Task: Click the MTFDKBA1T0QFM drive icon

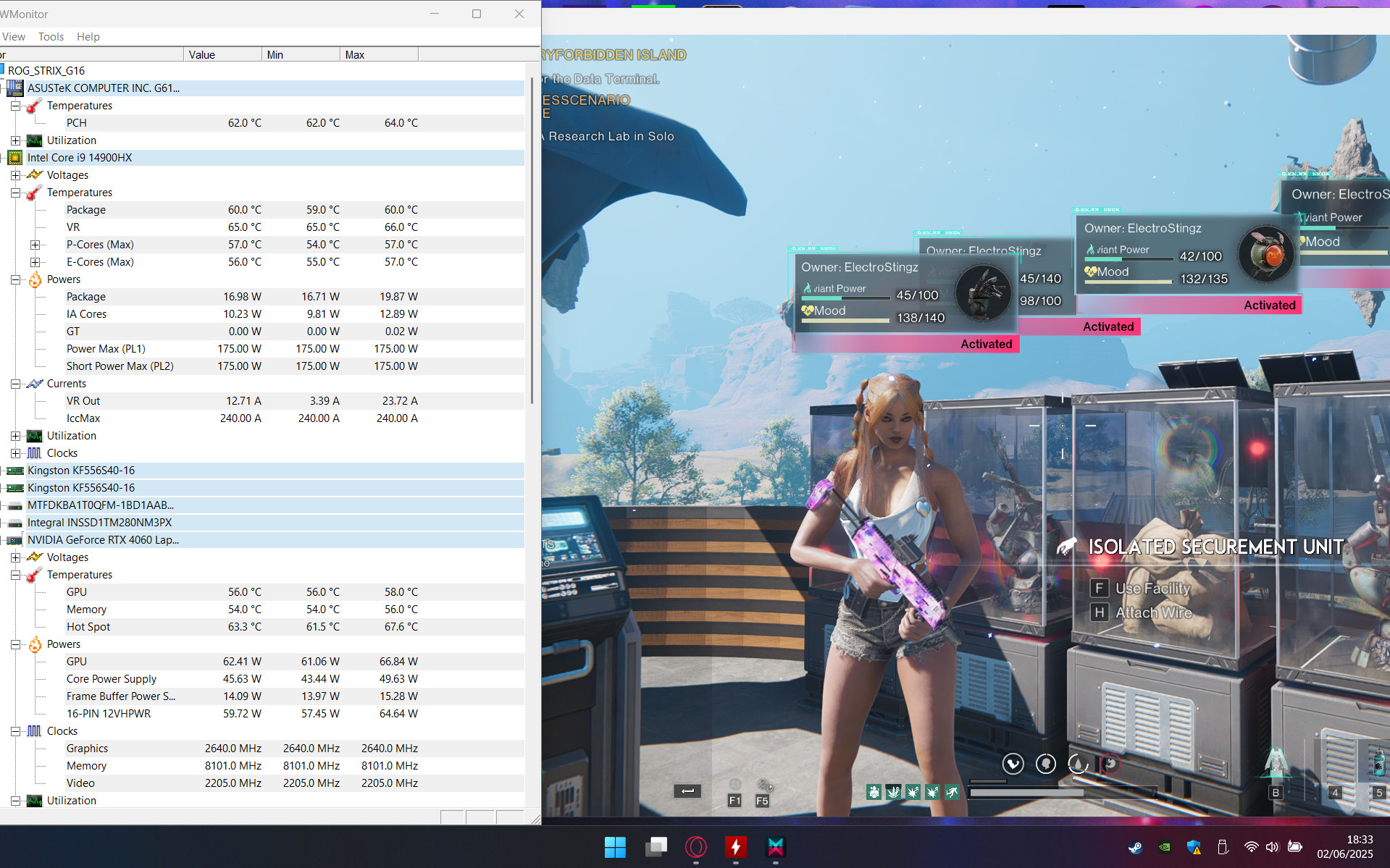Action: [x=15, y=505]
